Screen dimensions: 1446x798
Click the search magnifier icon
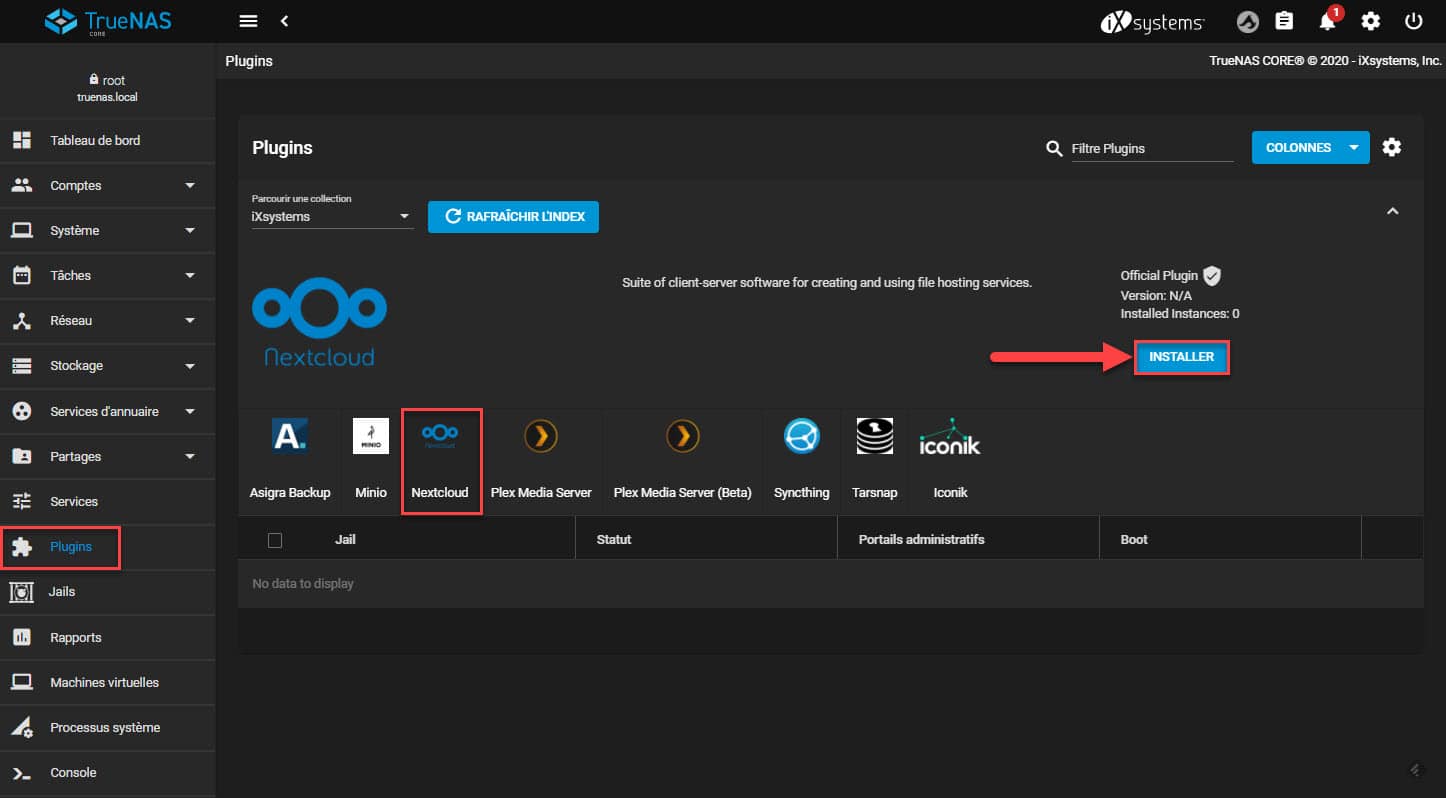click(1054, 148)
